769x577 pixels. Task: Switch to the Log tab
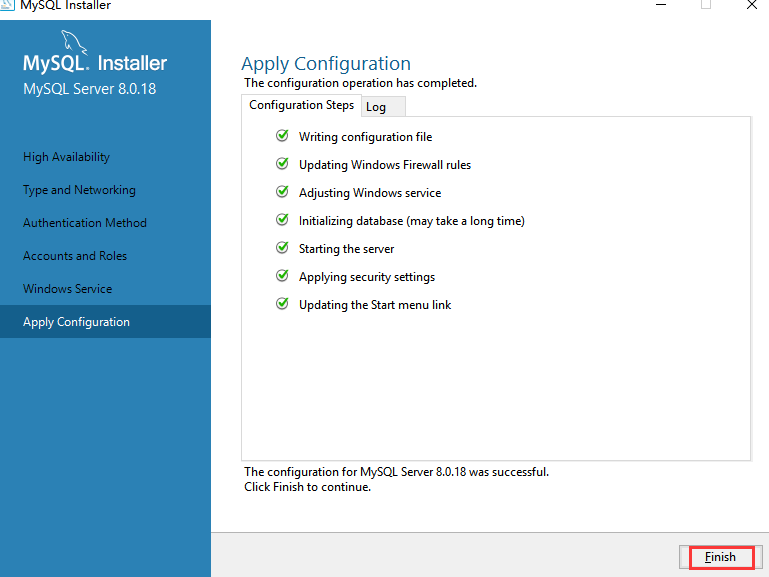[x=384, y=107]
